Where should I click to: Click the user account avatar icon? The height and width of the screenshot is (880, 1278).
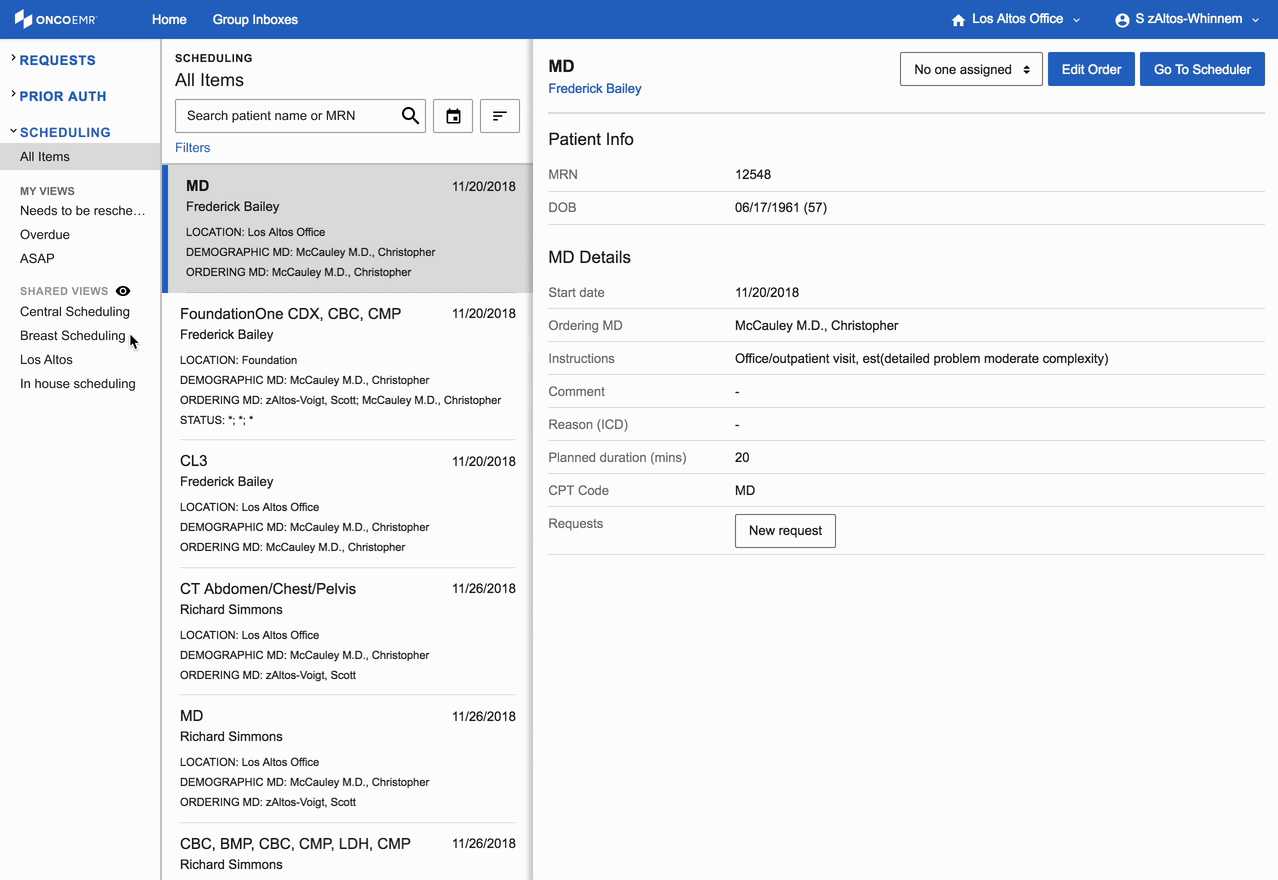pos(1122,20)
